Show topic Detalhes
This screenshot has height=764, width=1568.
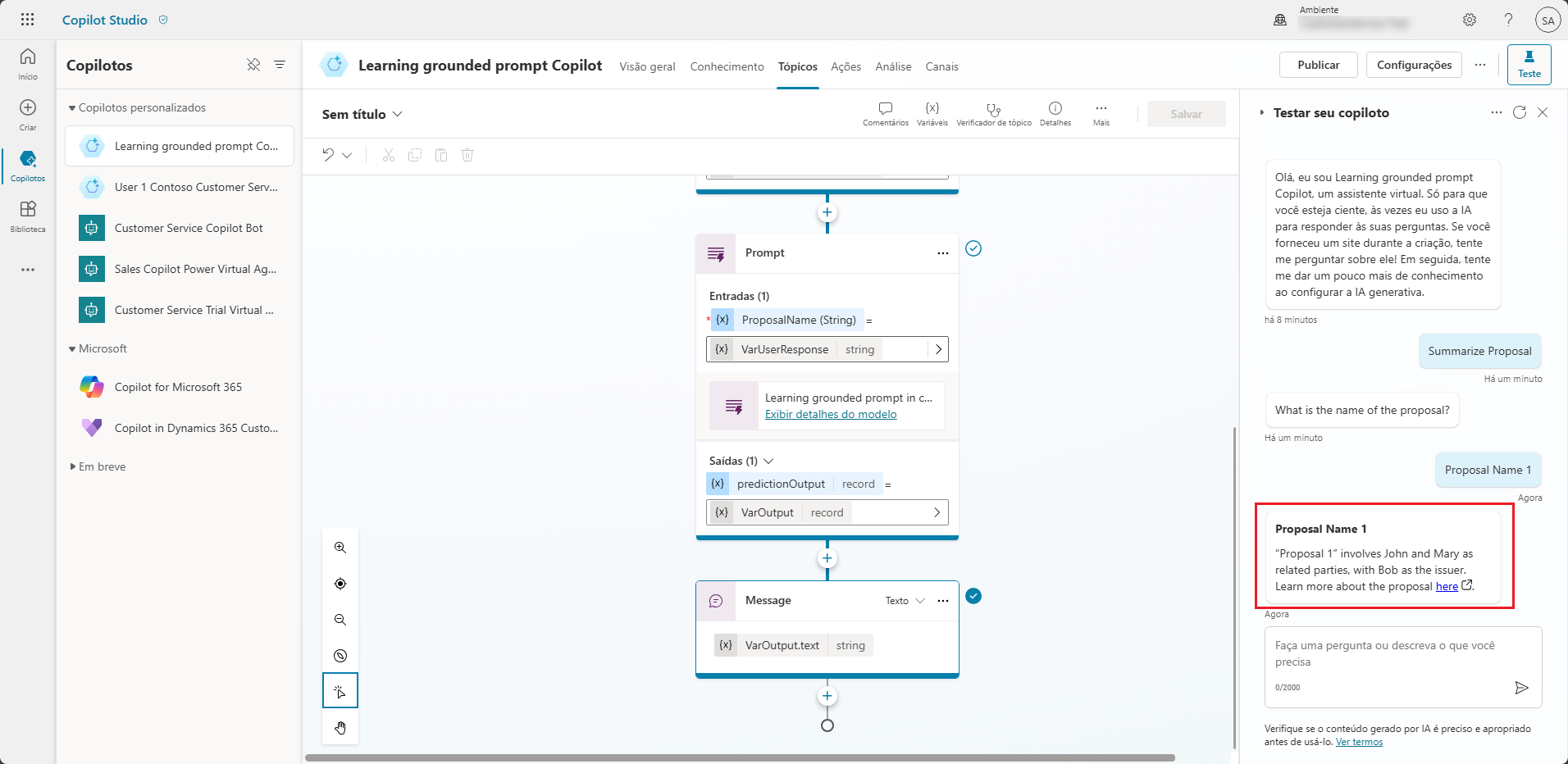tap(1055, 114)
